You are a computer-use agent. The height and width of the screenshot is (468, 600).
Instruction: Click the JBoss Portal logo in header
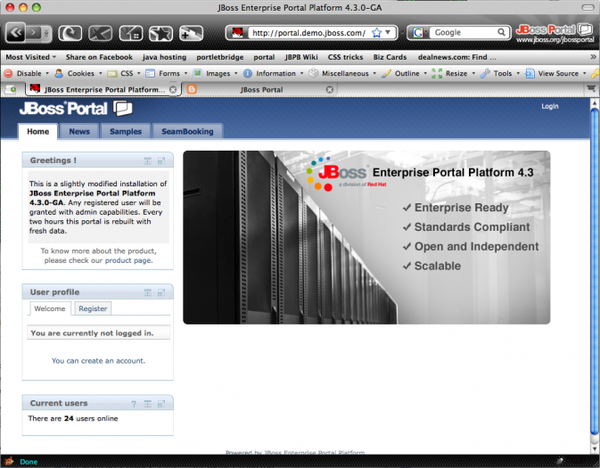[76, 109]
